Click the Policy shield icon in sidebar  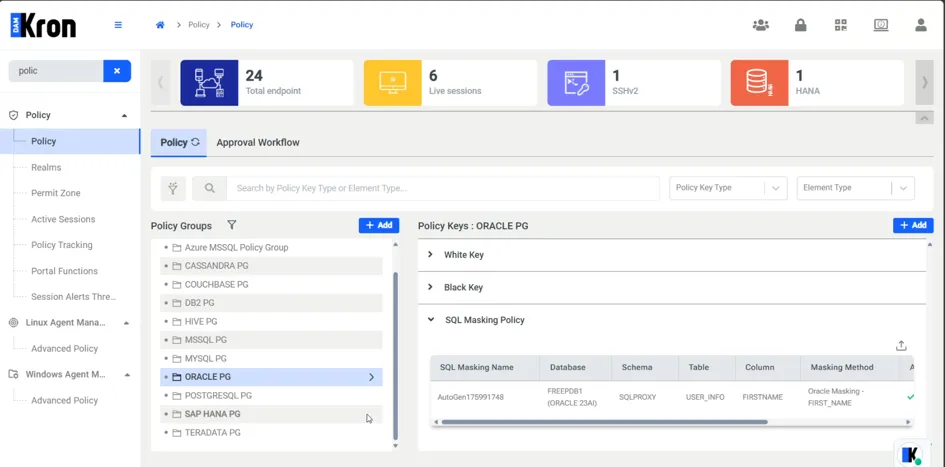(x=13, y=115)
